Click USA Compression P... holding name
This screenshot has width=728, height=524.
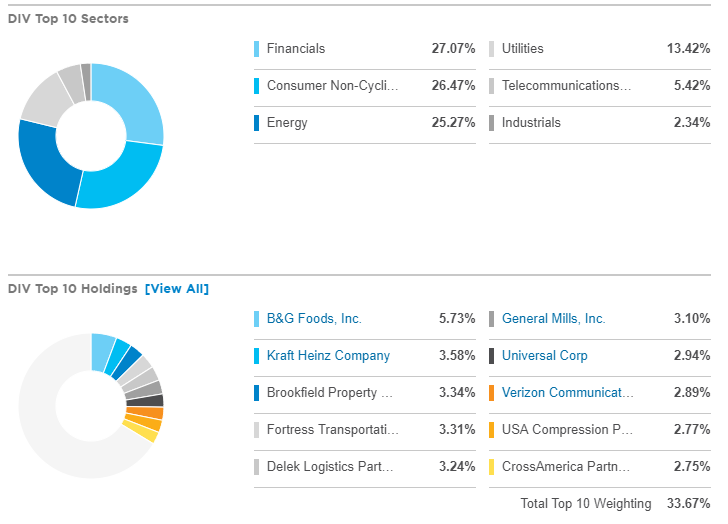coord(567,430)
